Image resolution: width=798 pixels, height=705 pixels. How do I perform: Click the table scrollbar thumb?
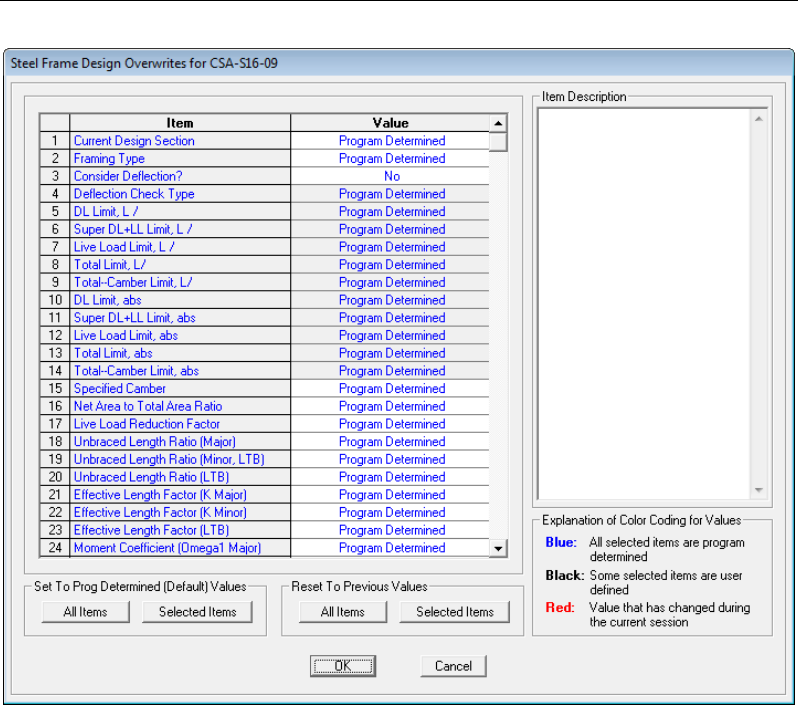[498, 142]
